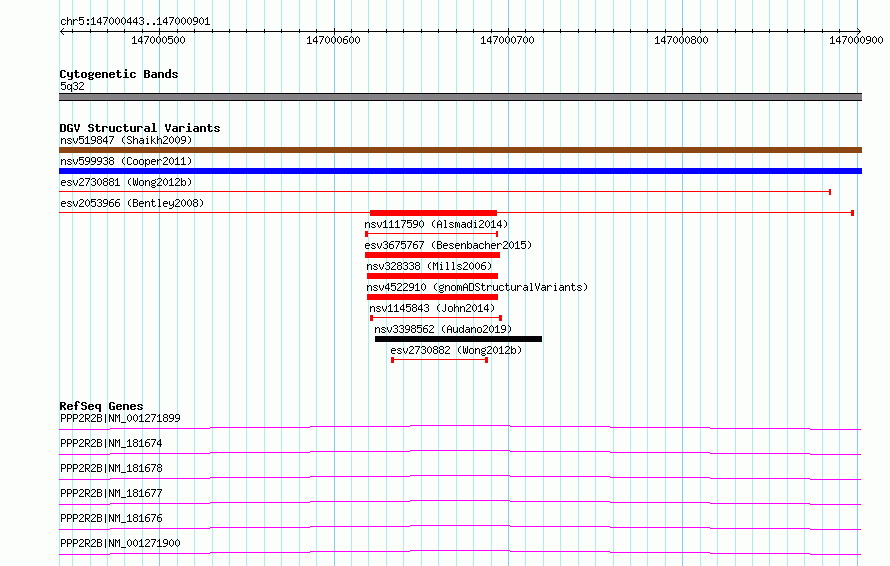Open transcript PPP2R2B|NM_181676
The image size is (890, 566).
pyautogui.click(x=111, y=518)
